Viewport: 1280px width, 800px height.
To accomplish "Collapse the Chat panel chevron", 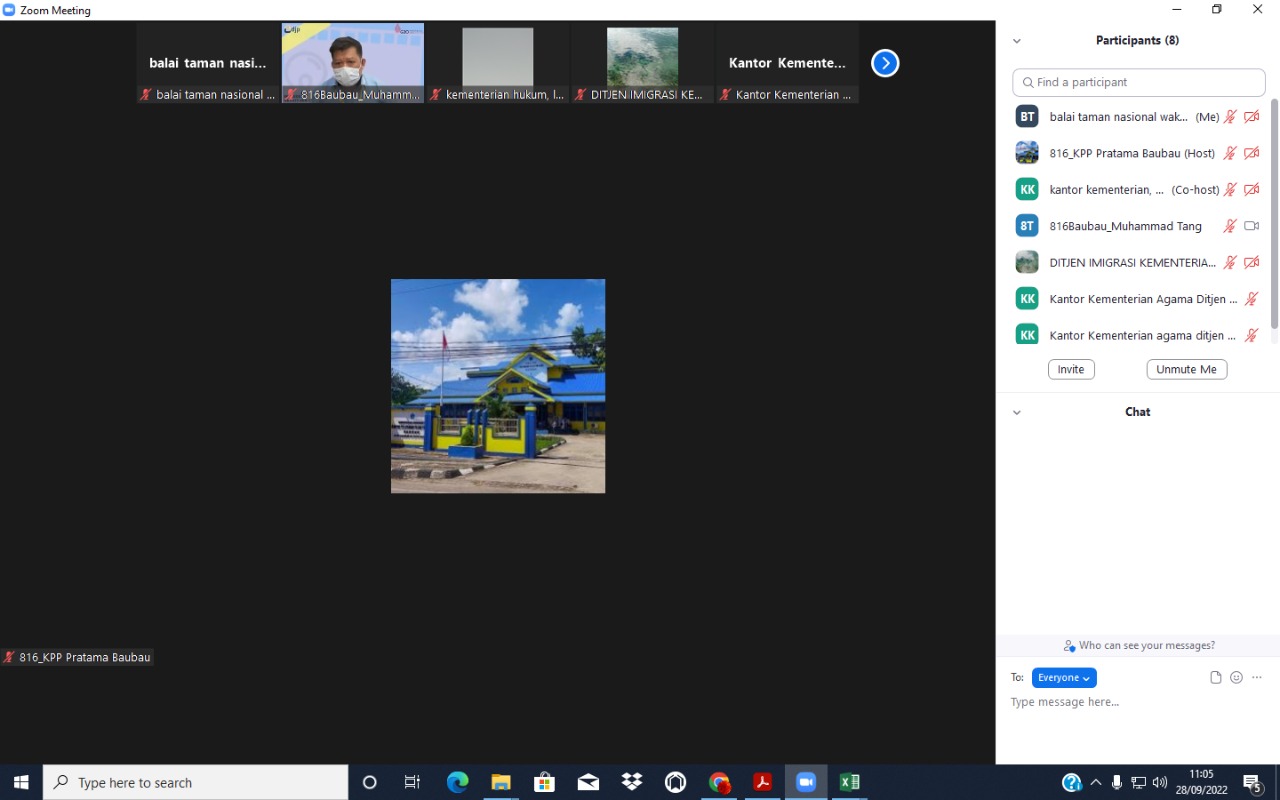I will tap(1017, 412).
